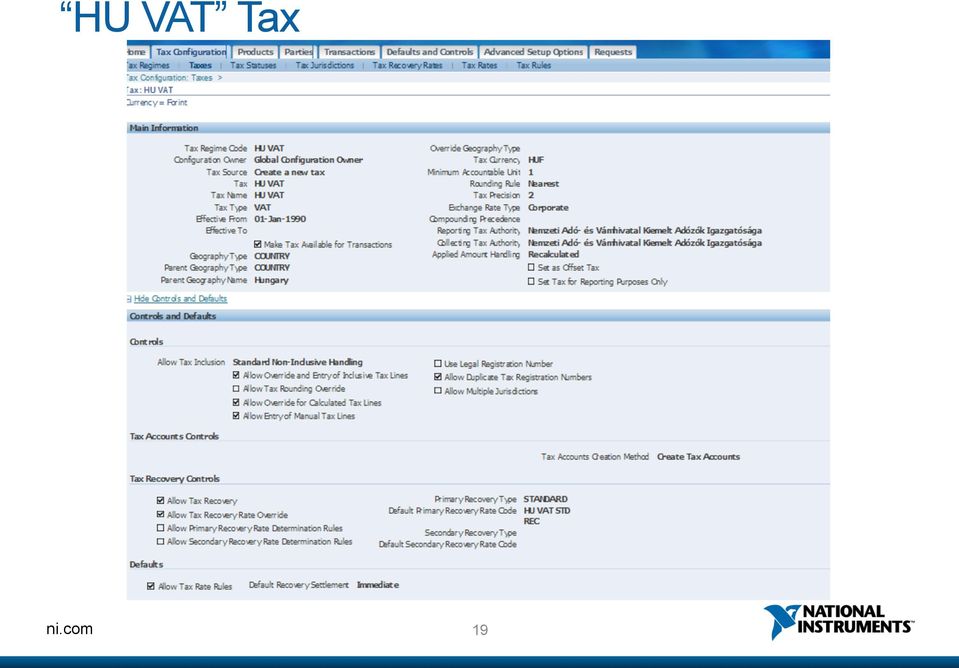This screenshot has width=959, height=668.
Task: Check Allow Primary Recovery Rate Determination Rules
Action: point(160,528)
